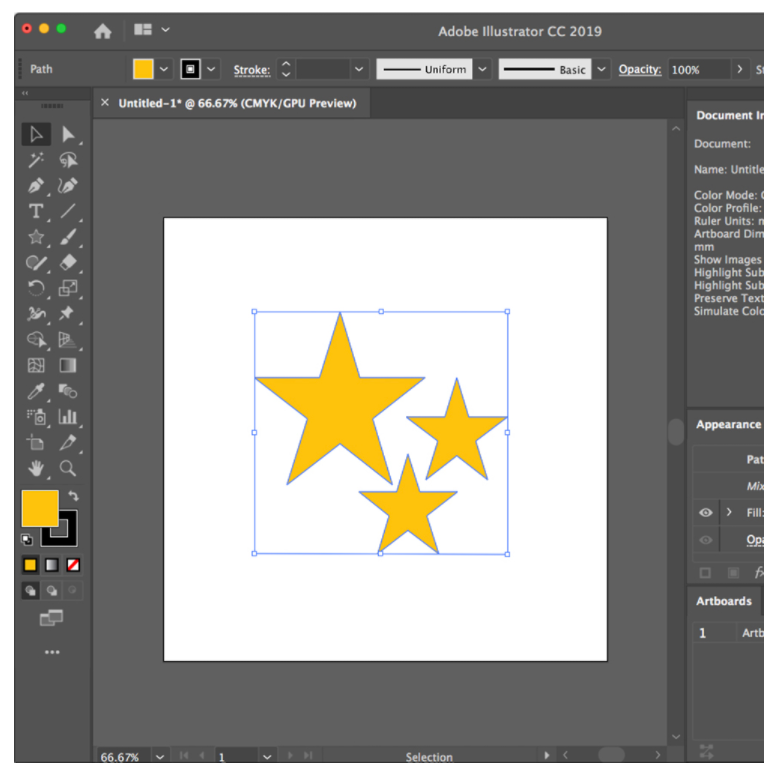Click the Opacity link in control bar
This screenshot has width=768, height=774.
click(639, 69)
